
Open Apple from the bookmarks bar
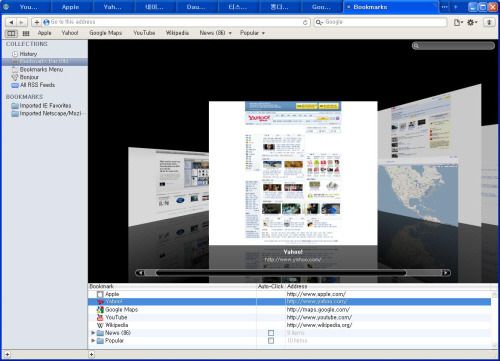pyautogui.click(x=44, y=33)
